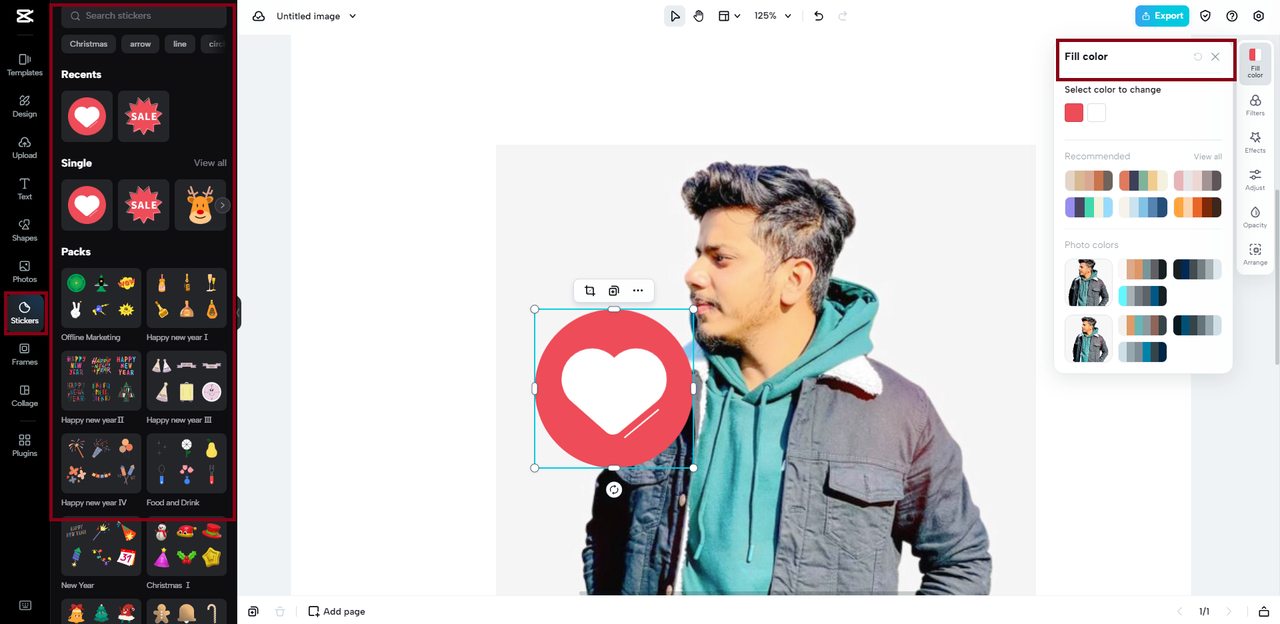Open the Plugins sidebar panel
1280x624 pixels.
24,445
